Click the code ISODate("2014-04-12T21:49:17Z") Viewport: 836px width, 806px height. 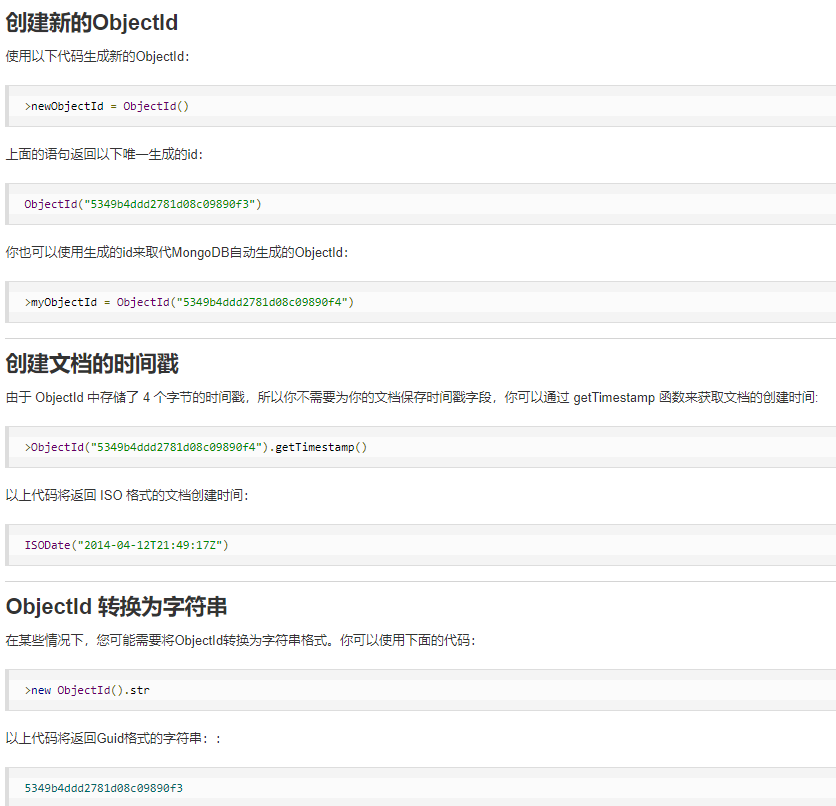click(x=126, y=545)
